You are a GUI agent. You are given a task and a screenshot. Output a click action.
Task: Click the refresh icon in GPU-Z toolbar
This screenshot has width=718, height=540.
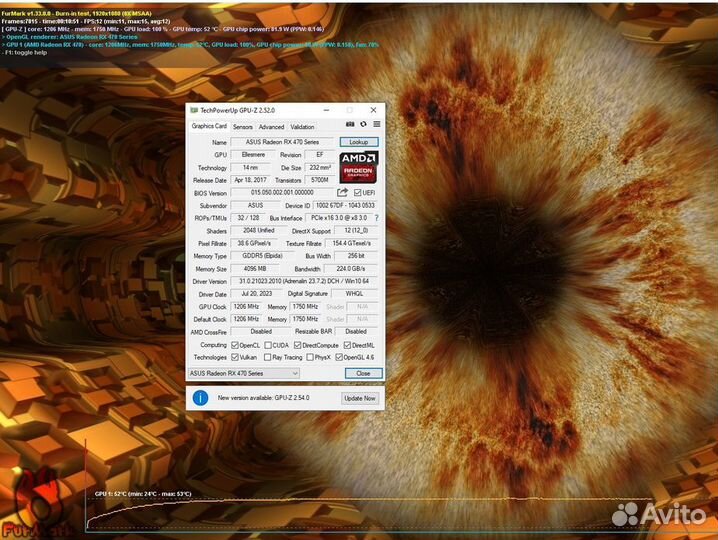pos(363,125)
